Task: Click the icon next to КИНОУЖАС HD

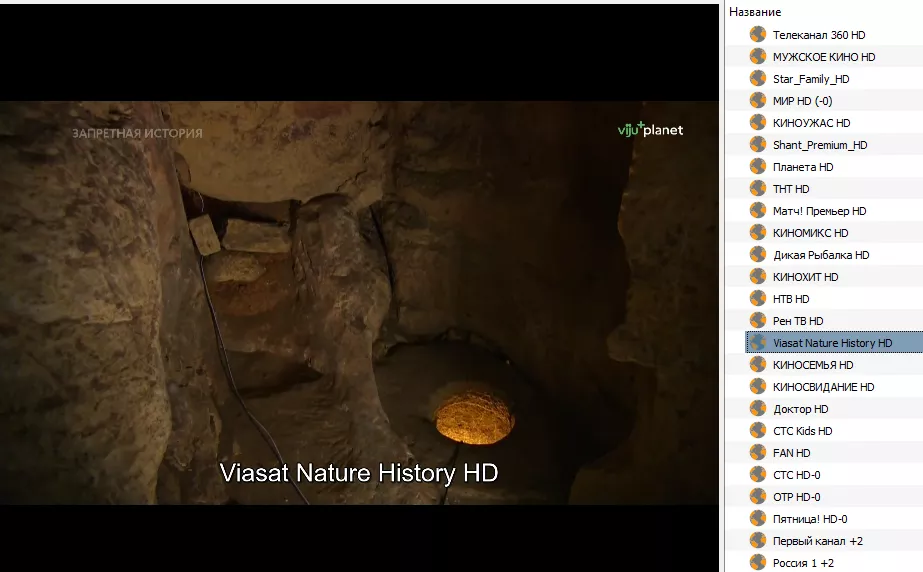Action: pos(758,122)
